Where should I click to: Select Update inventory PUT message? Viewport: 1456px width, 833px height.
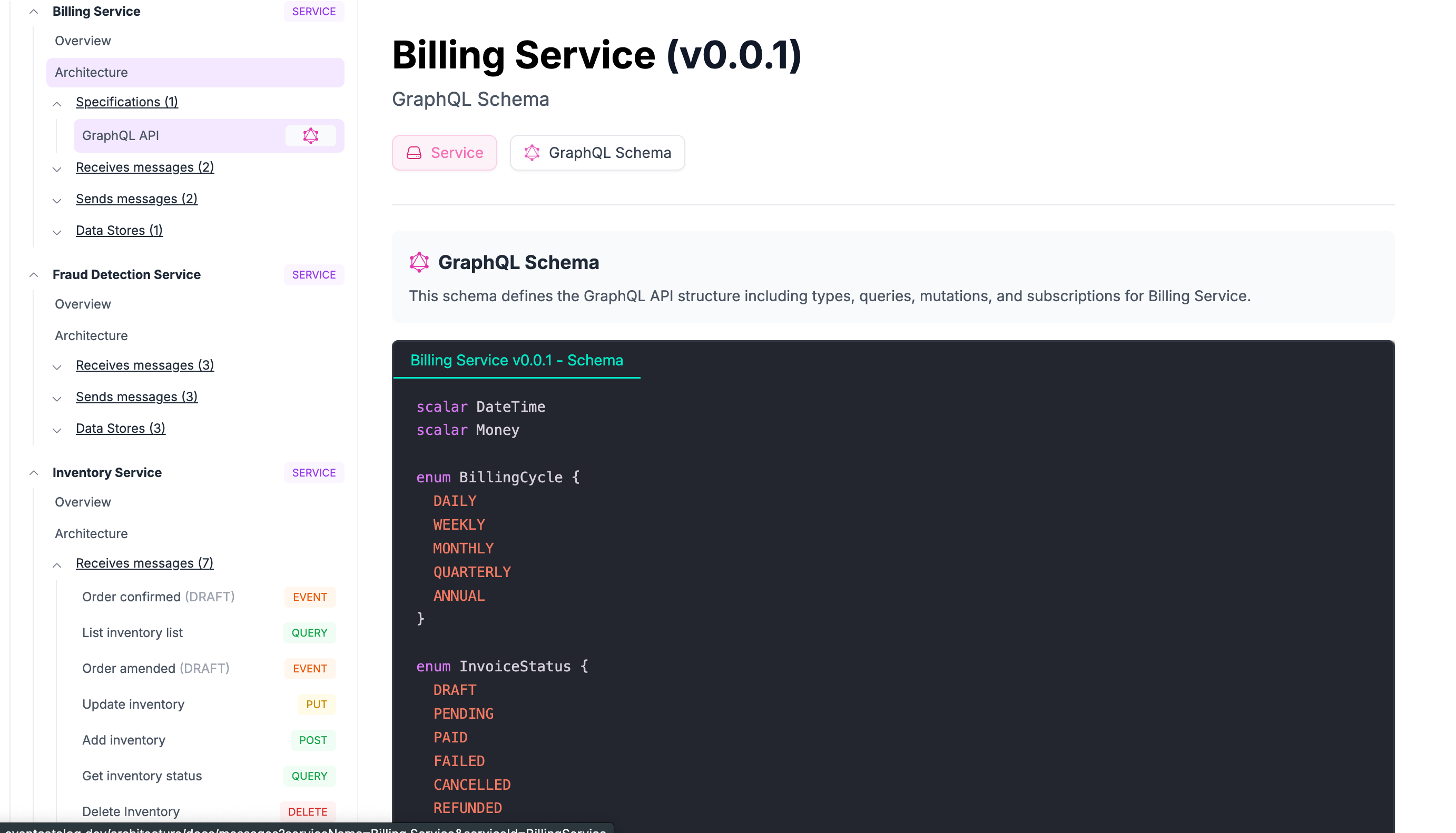[x=133, y=705]
